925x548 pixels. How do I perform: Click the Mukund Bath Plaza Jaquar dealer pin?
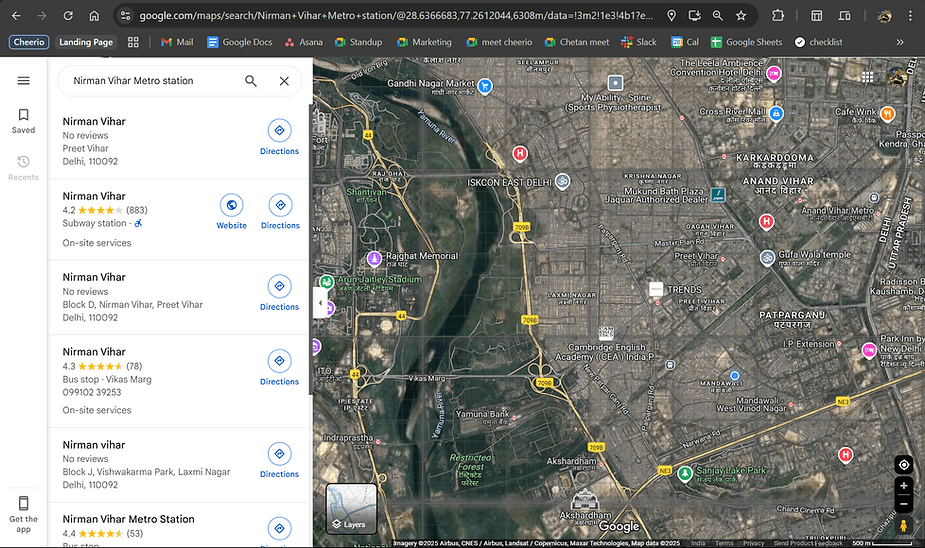point(718,195)
